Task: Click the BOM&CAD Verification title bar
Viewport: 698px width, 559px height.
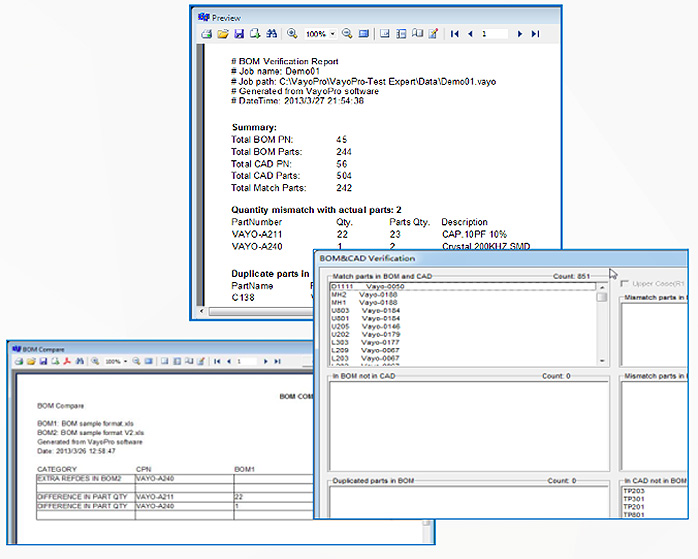Action: (x=450, y=257)
